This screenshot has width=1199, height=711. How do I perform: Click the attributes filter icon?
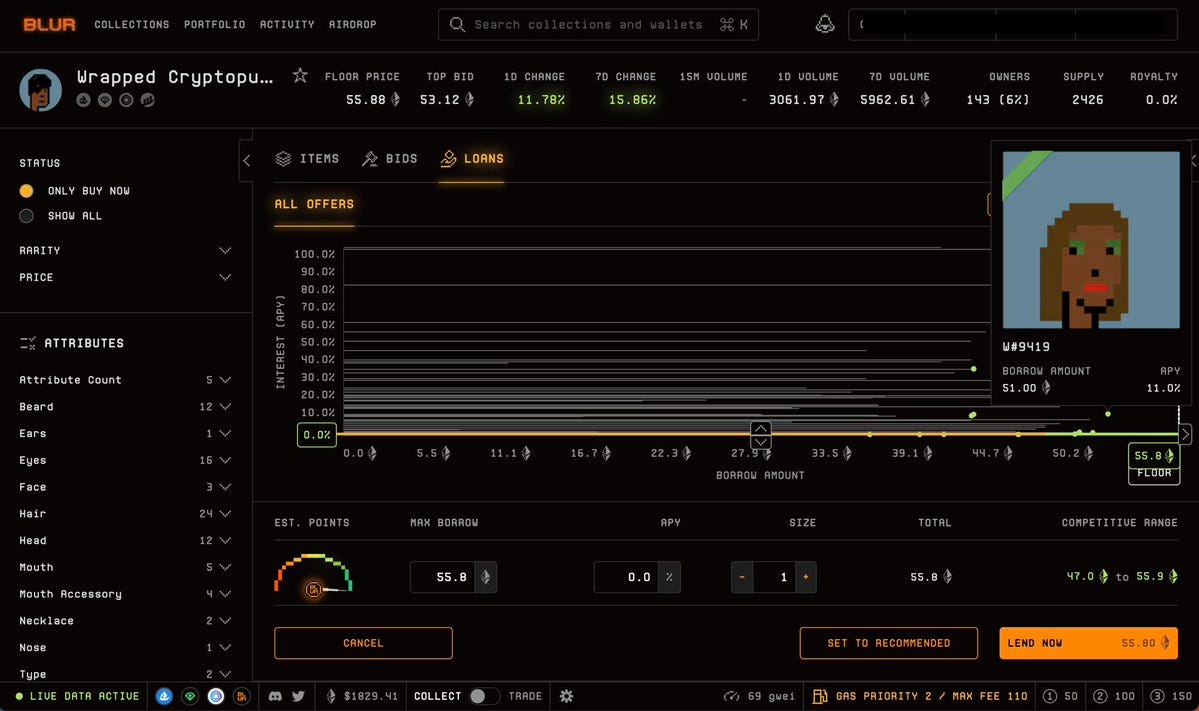[28, 343]
